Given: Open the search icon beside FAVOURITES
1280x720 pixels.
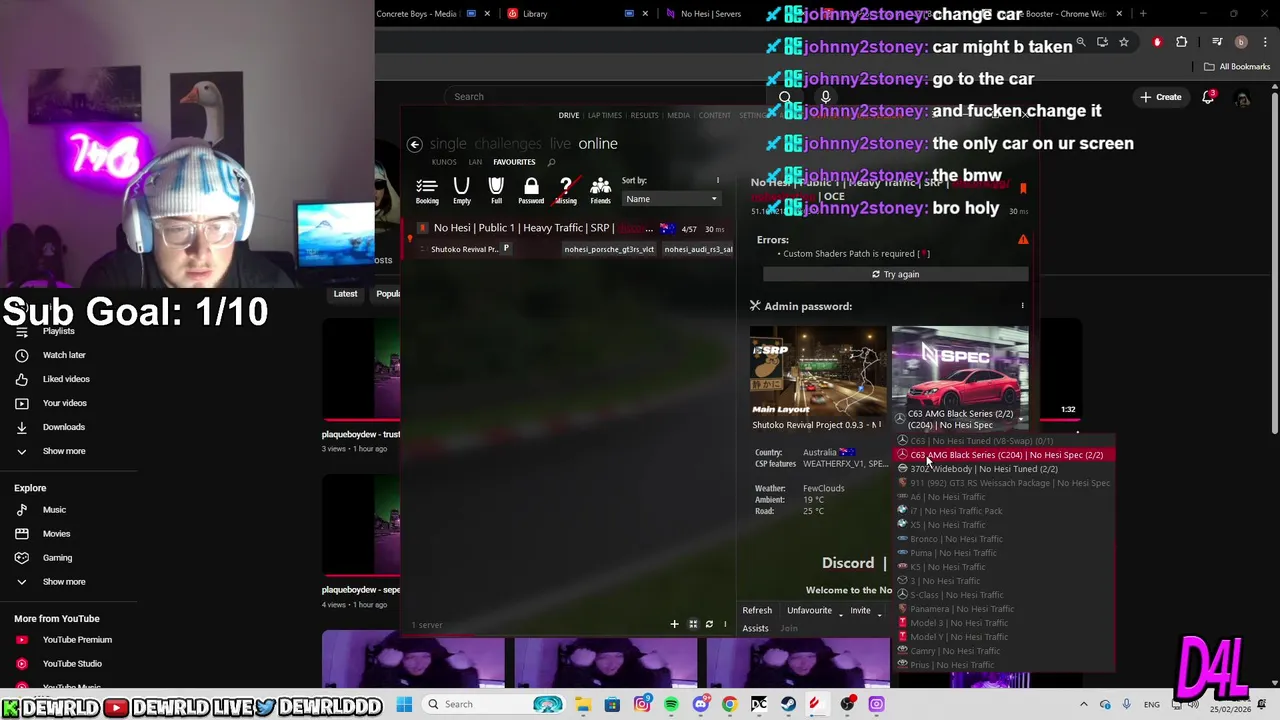Looking at the screenshot, I should point(551,162).
